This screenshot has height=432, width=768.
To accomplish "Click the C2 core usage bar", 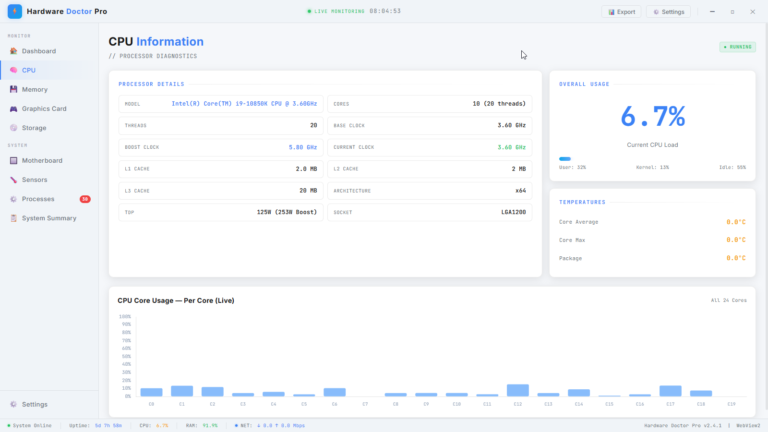I will coord(213,391).
